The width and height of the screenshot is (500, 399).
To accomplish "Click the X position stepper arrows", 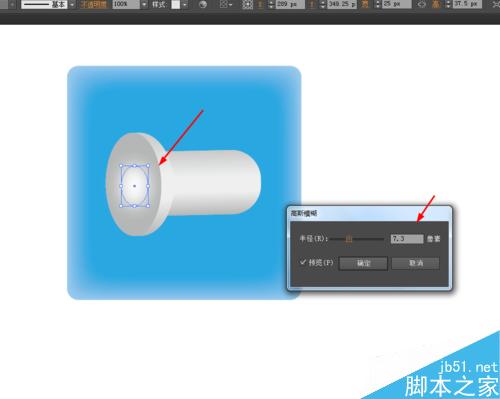I will click(272, 4).
